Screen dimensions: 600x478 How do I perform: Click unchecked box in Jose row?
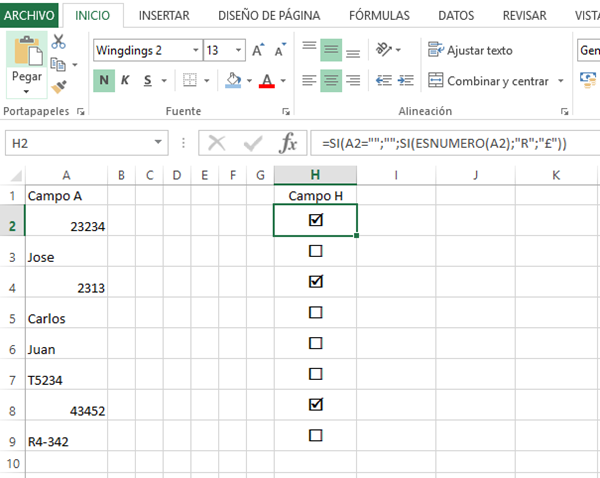point(316,251)
